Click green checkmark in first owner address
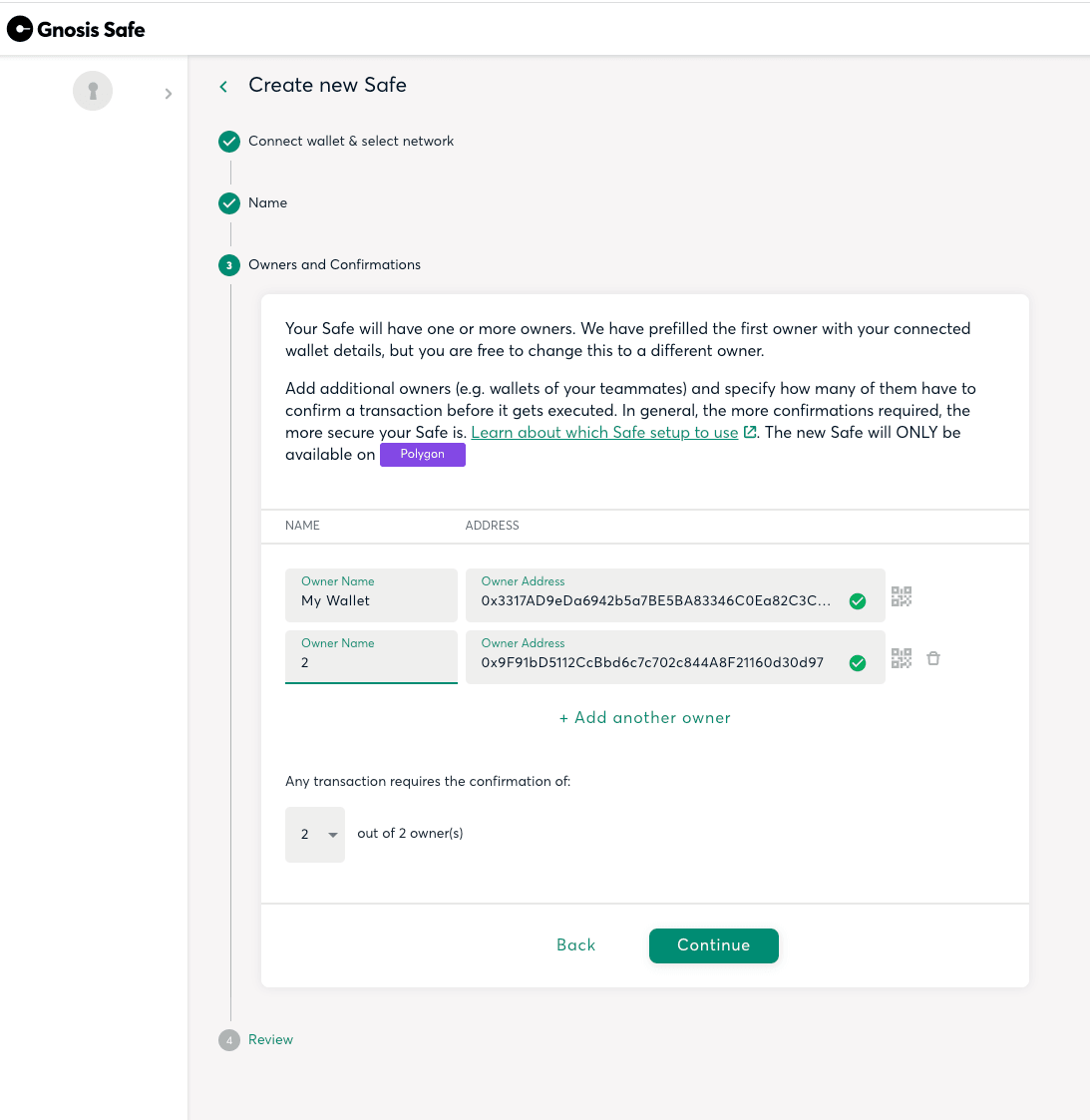This screenshot has width=1090, height=1120. pos(858,601)
